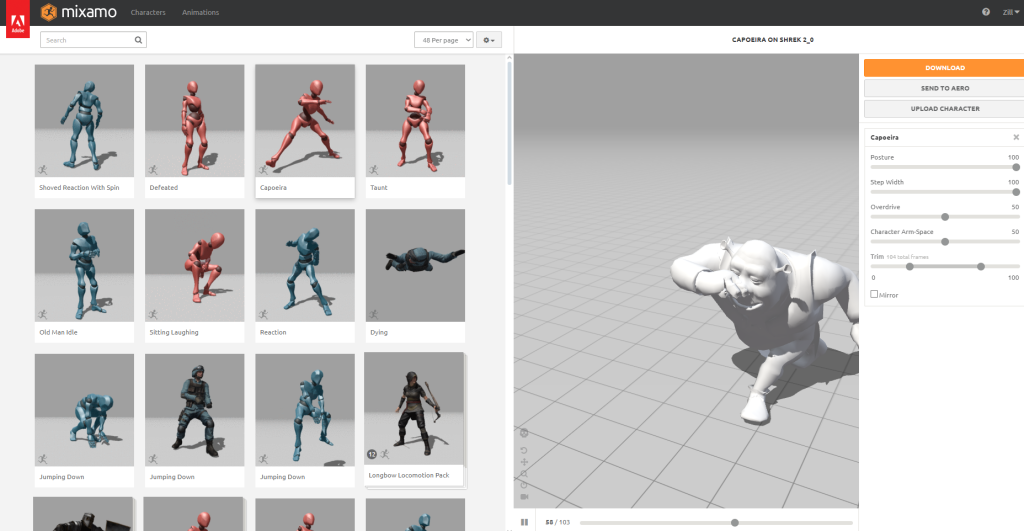Click the orange Download button
The width and height of the screenshot is (1024, 531).
[944, 68]
